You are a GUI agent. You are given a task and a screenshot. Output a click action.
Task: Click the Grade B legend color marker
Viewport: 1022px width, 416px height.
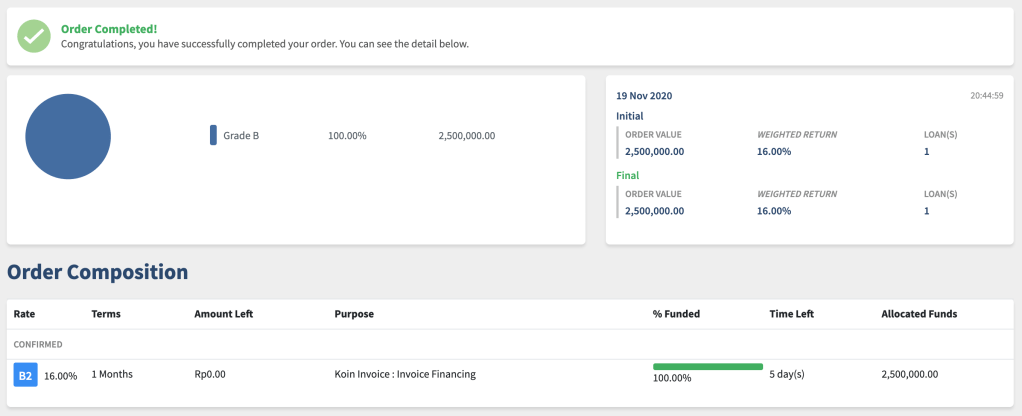(x=213, y=135)
